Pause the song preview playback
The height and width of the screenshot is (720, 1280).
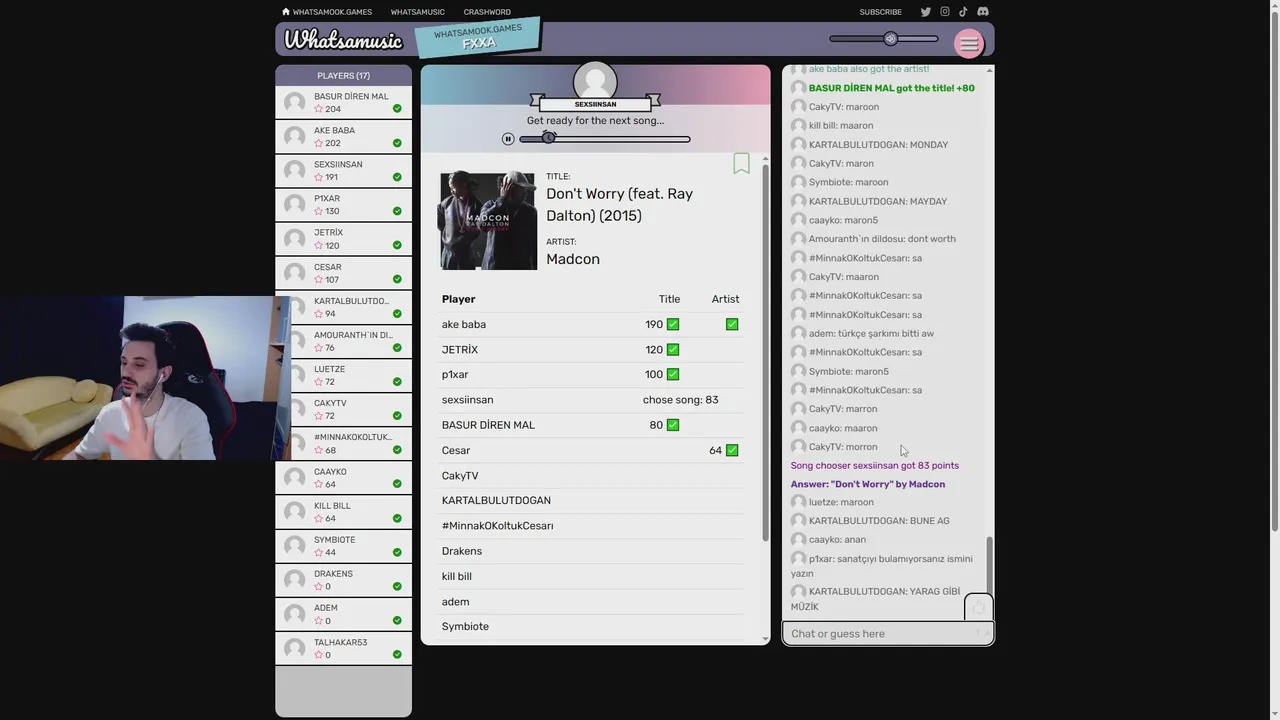pyautogui.click(x=508, y=139)
